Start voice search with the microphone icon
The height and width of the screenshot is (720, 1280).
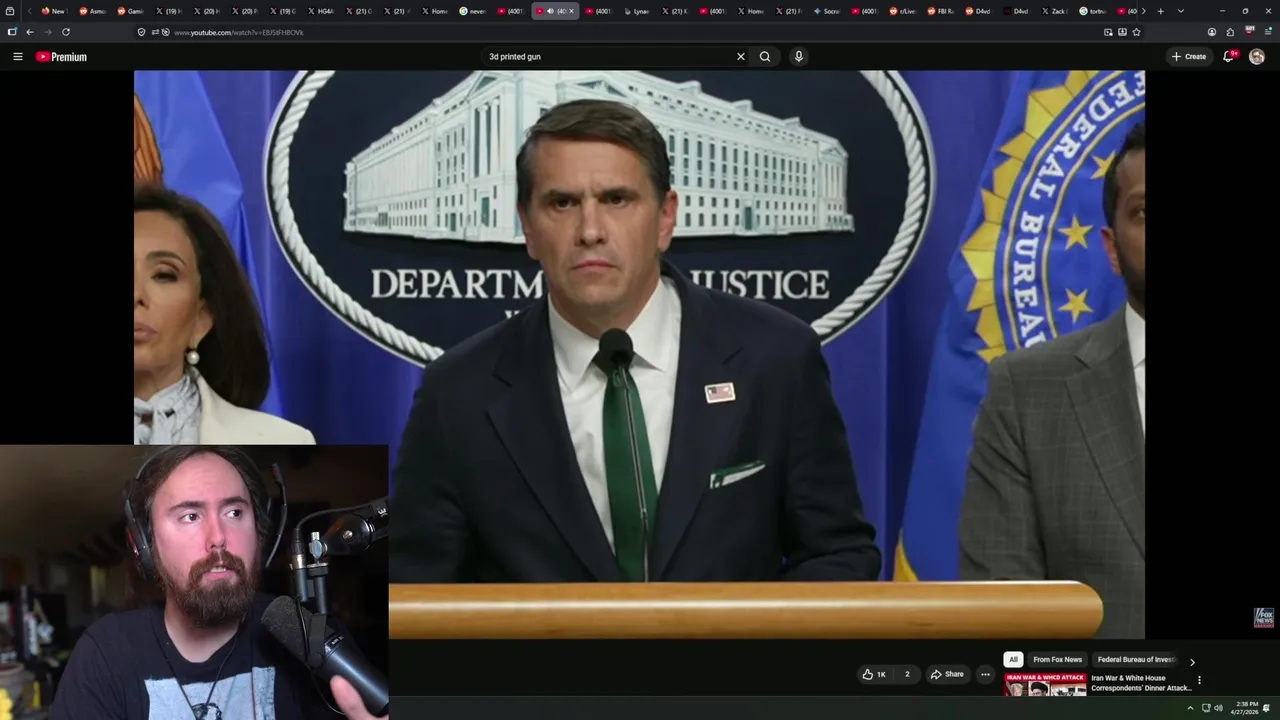pos(798,57)
